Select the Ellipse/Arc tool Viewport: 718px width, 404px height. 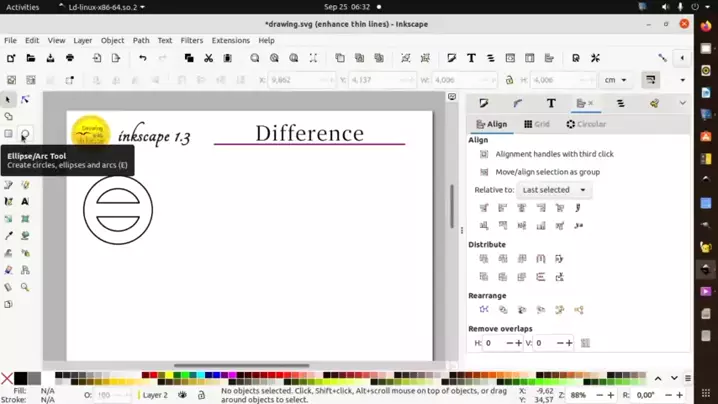(x=25, y=134)
